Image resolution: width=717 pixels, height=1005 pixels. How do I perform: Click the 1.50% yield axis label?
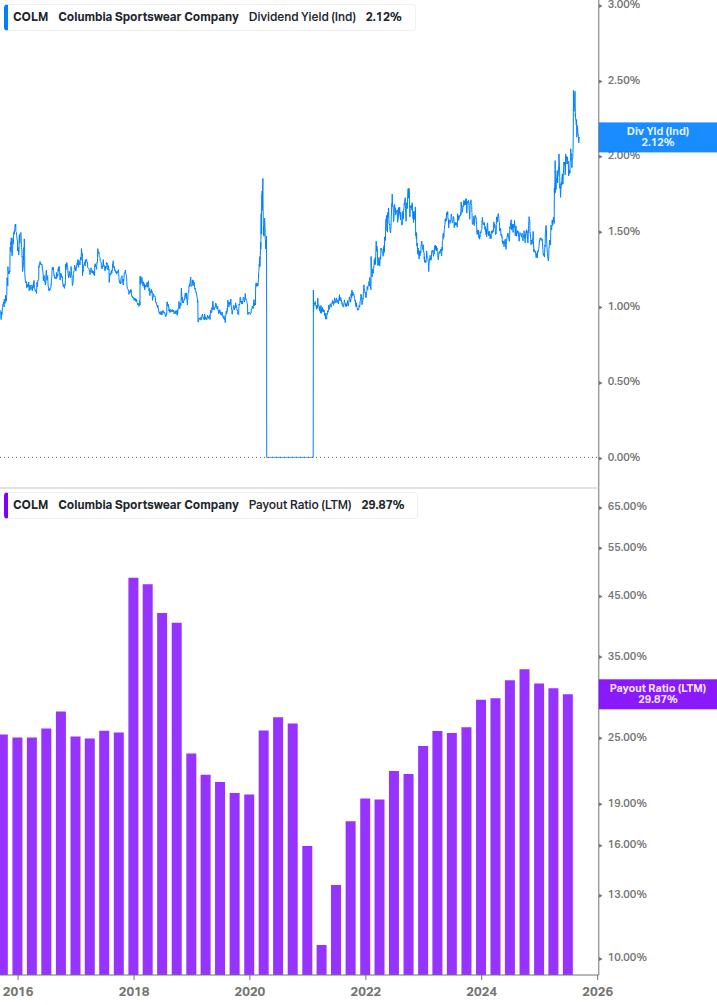point(624,231)
